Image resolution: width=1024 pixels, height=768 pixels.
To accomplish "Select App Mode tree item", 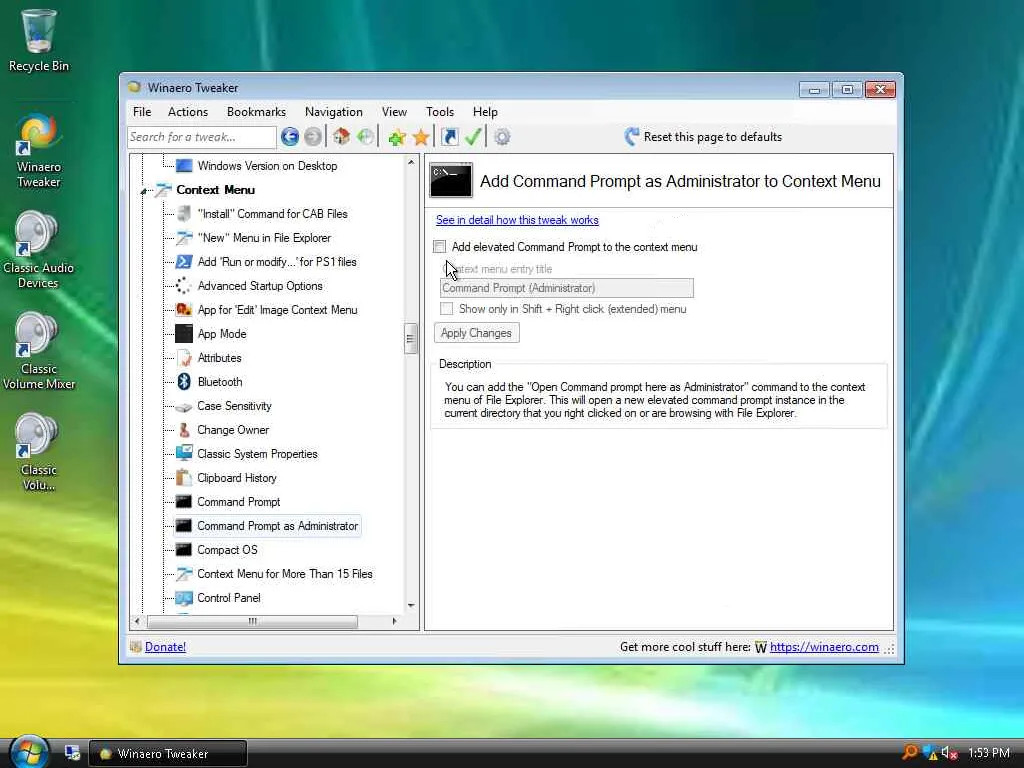I will [222, 334].
